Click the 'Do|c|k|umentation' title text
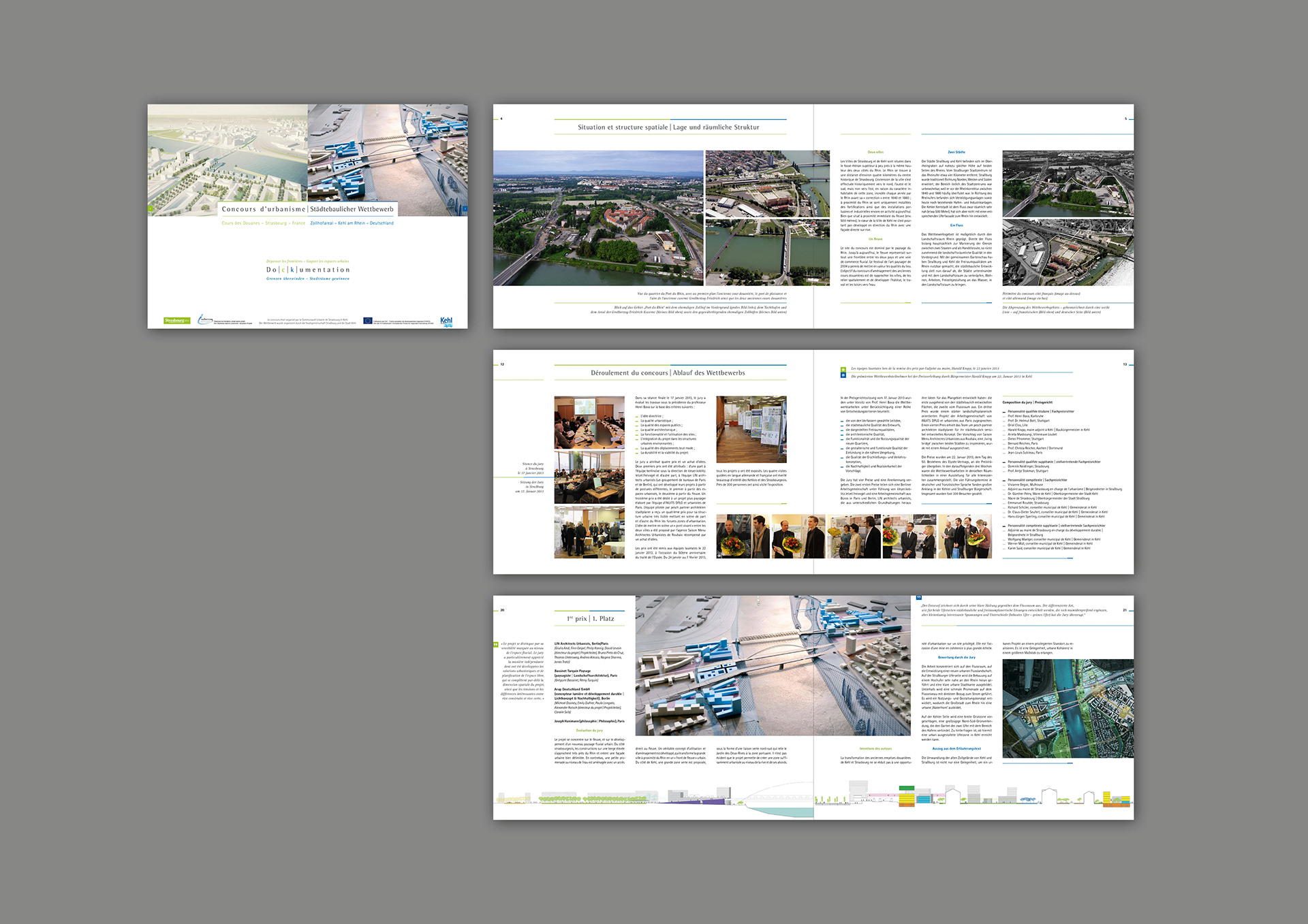Image resolution: width=1308 pixels, height=924 pixels. click(x=308, y=270)
